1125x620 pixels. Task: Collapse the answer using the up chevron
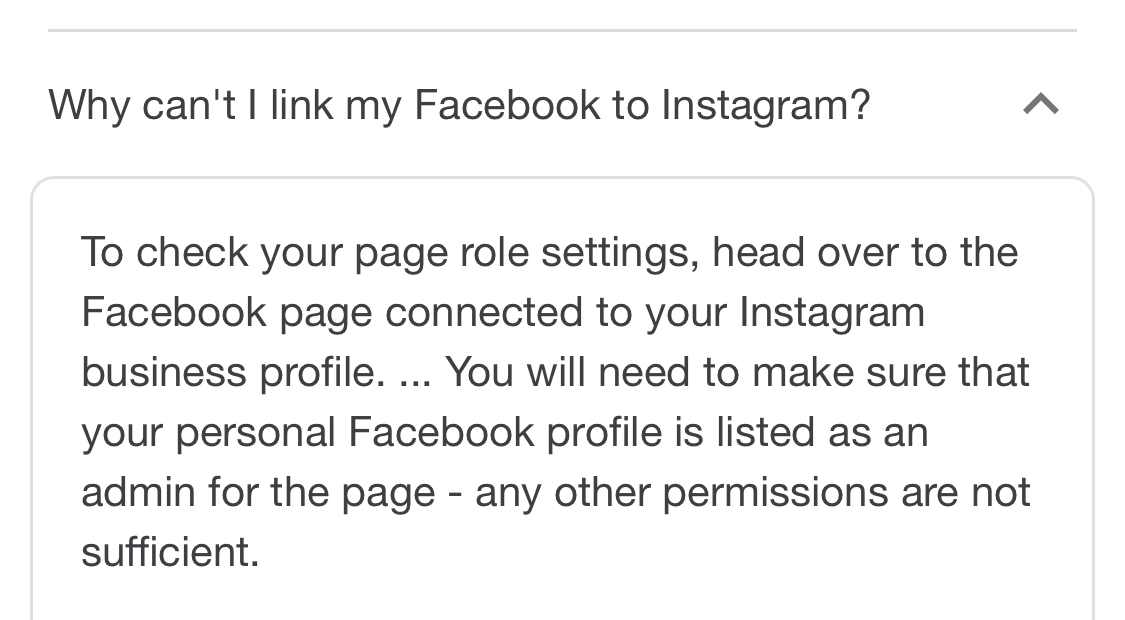(1041, 104)
